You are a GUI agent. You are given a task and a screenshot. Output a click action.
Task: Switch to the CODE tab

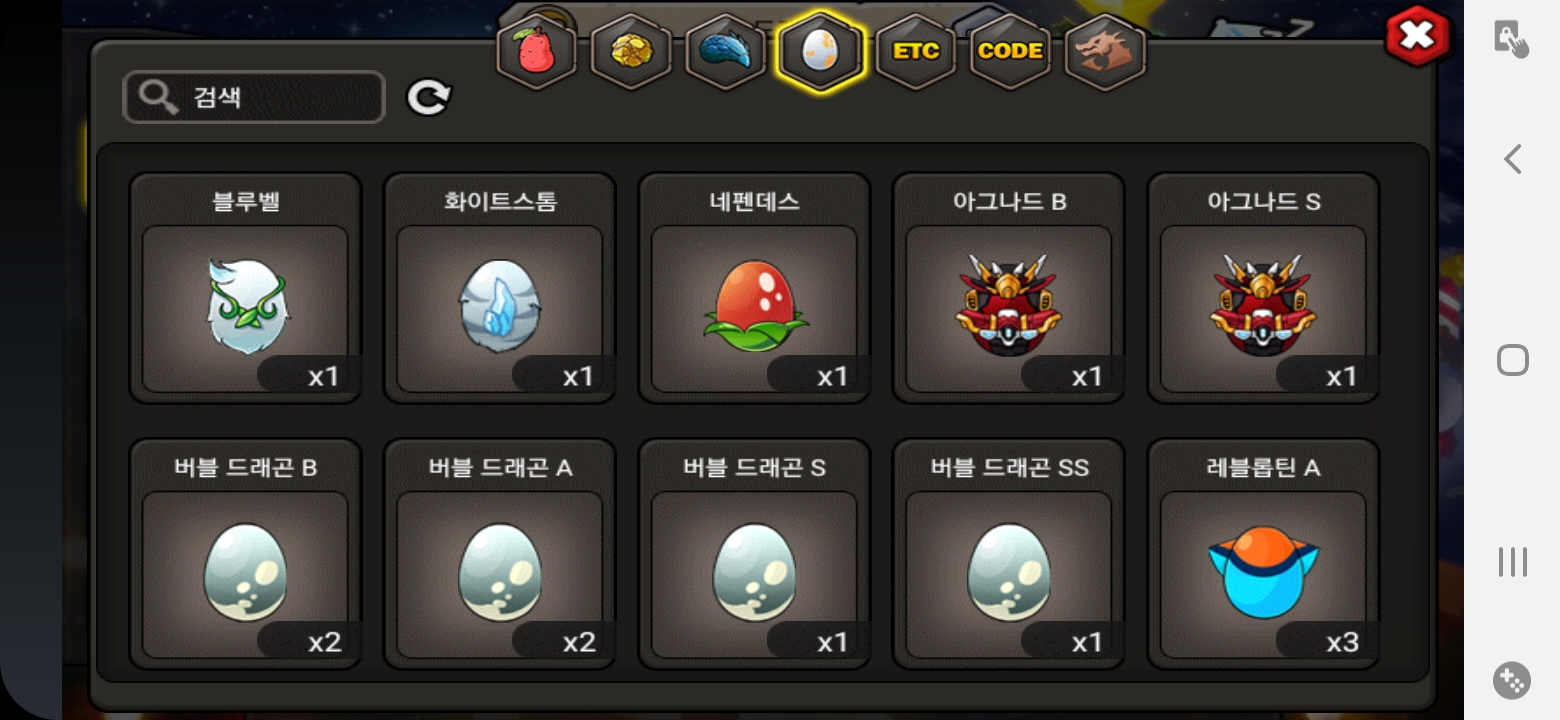coord(1010,51)
